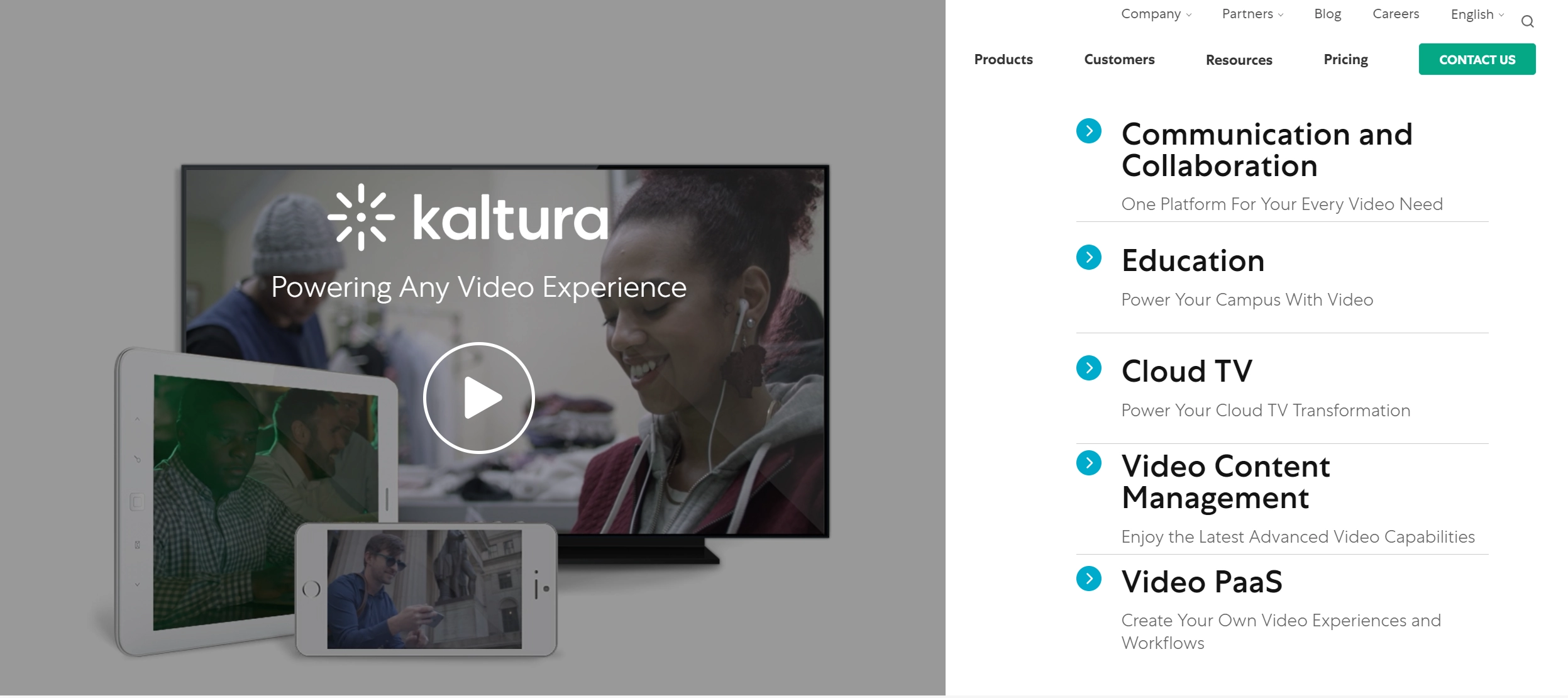Screen dimensions: 1568x698
Task: Open the English language selector
Action: point(1476,13)
